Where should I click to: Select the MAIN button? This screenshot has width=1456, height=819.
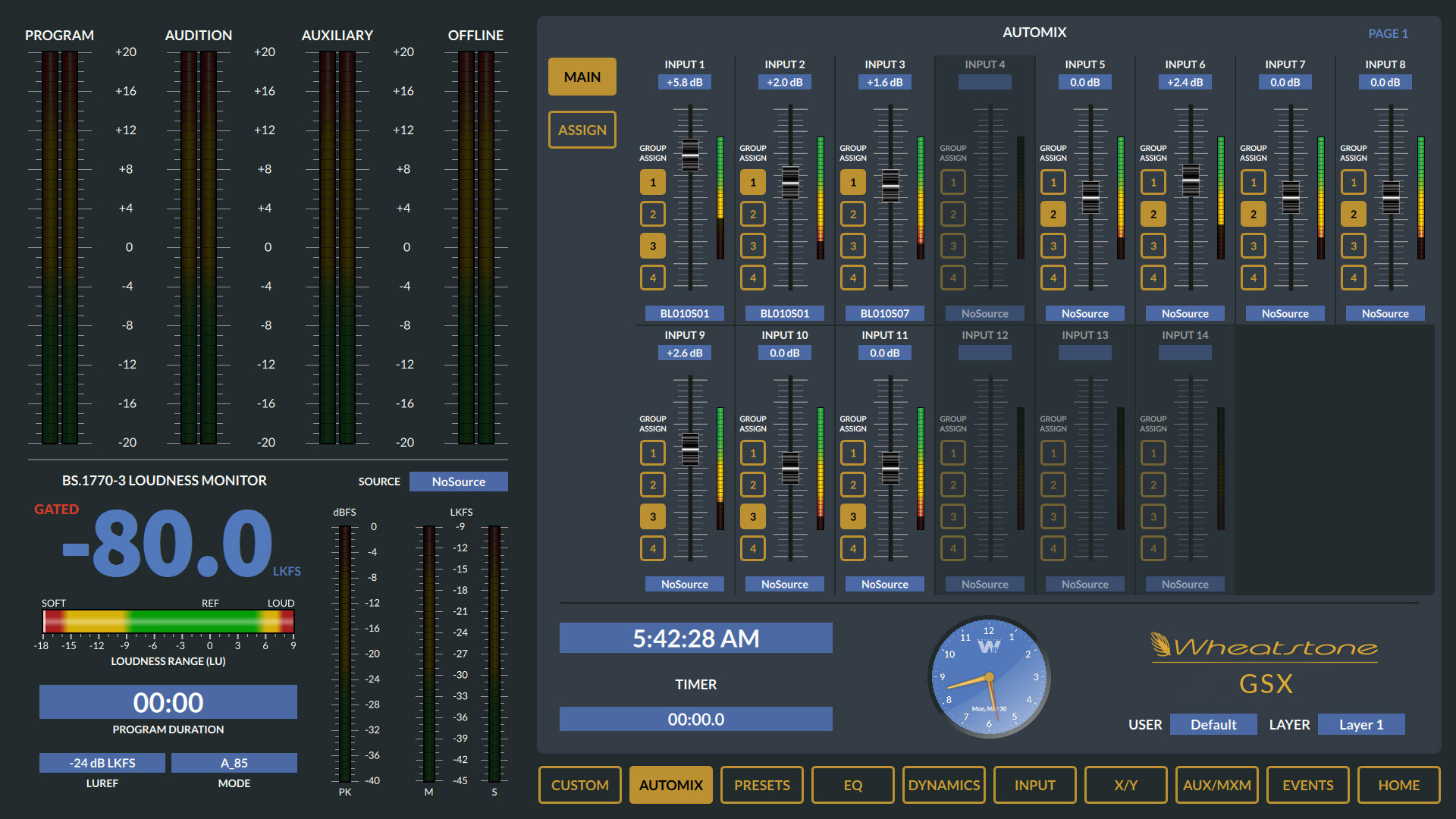[582, 77]
